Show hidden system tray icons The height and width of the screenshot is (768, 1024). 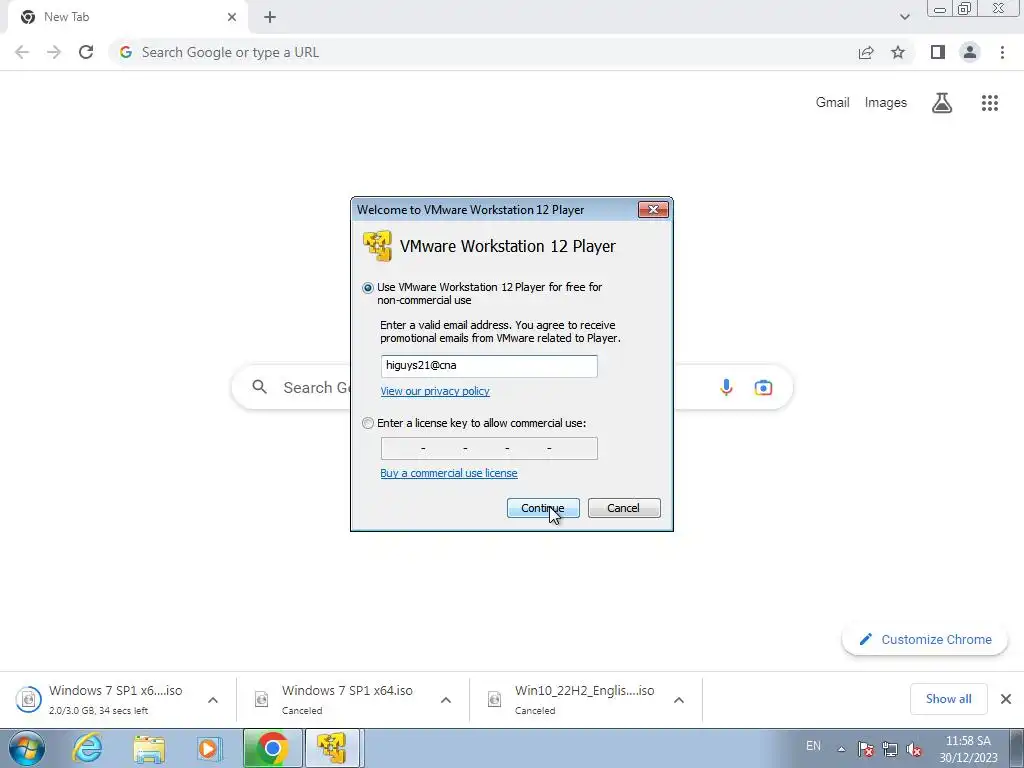click(842, 749)
